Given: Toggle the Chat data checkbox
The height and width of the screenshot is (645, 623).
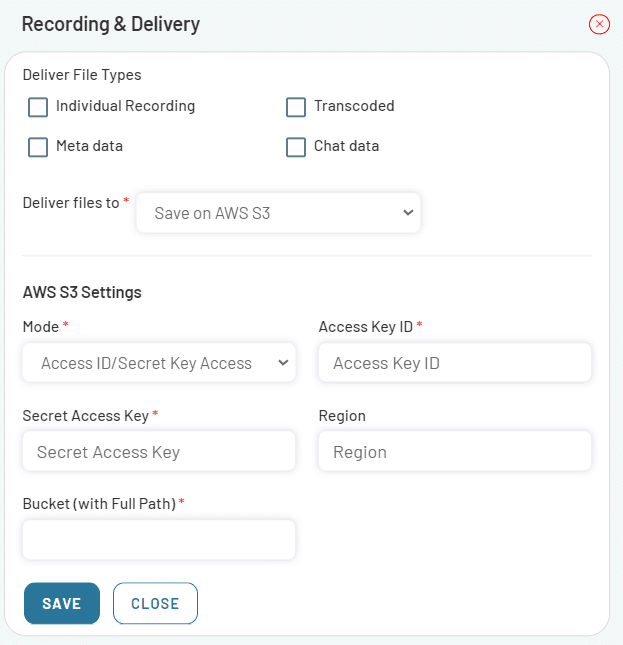Looking at the screenshot, I should (x=296, y=147).
